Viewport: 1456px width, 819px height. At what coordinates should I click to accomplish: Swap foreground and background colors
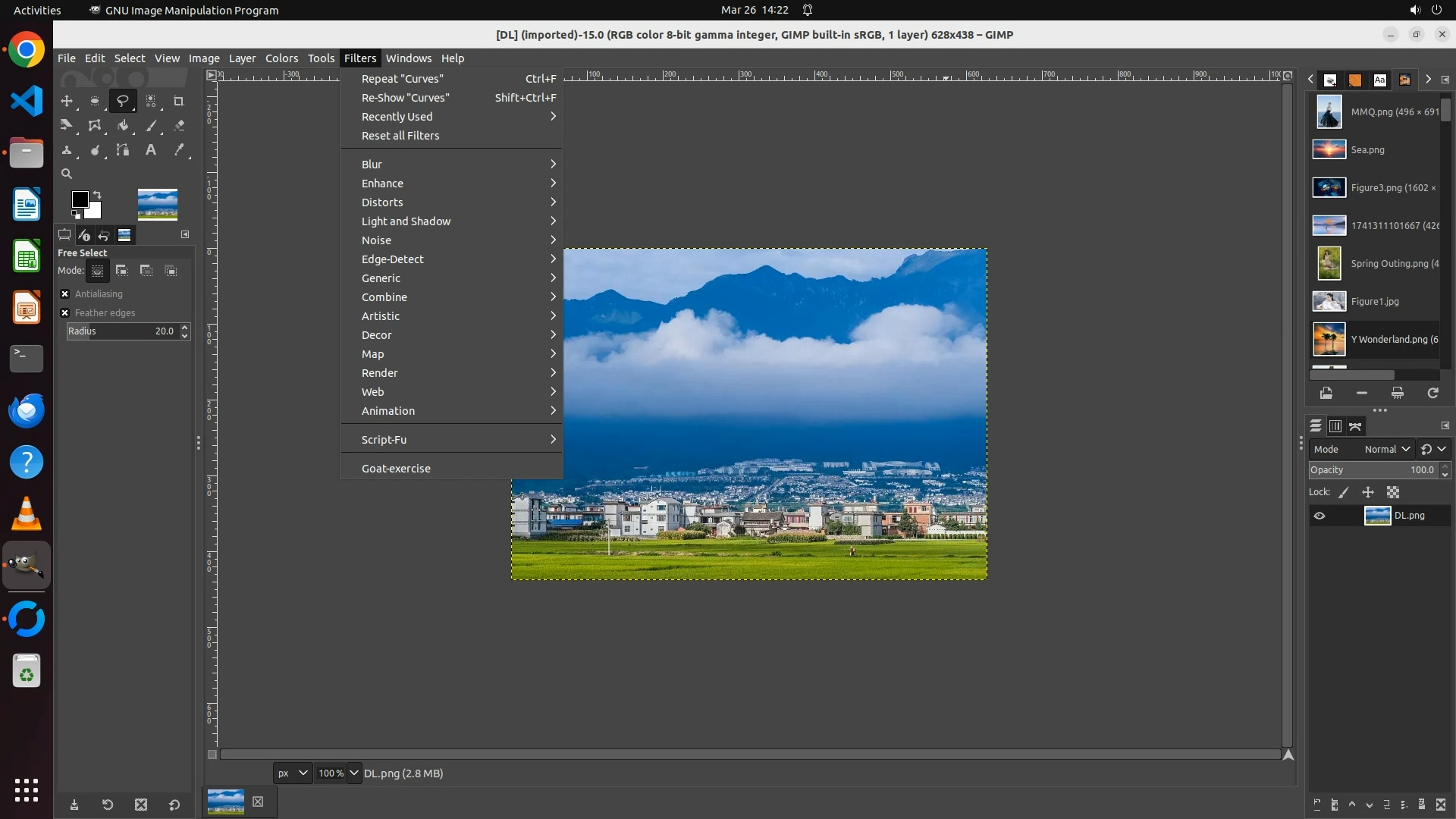[97, 195]
